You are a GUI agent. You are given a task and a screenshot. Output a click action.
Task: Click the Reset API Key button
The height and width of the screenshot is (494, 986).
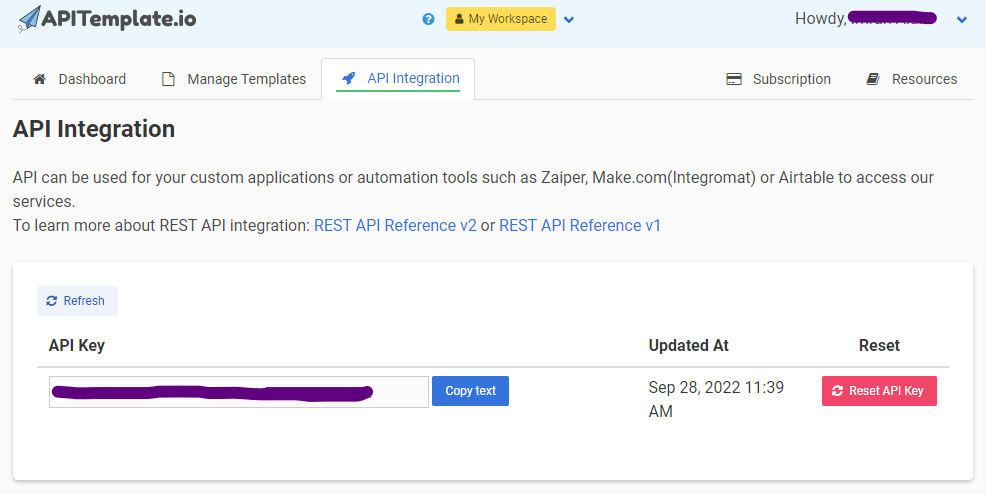click(879, 391)
